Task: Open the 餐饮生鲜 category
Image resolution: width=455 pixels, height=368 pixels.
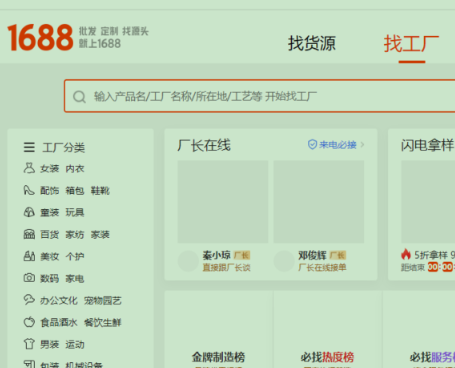Action: tap(103, 323)
